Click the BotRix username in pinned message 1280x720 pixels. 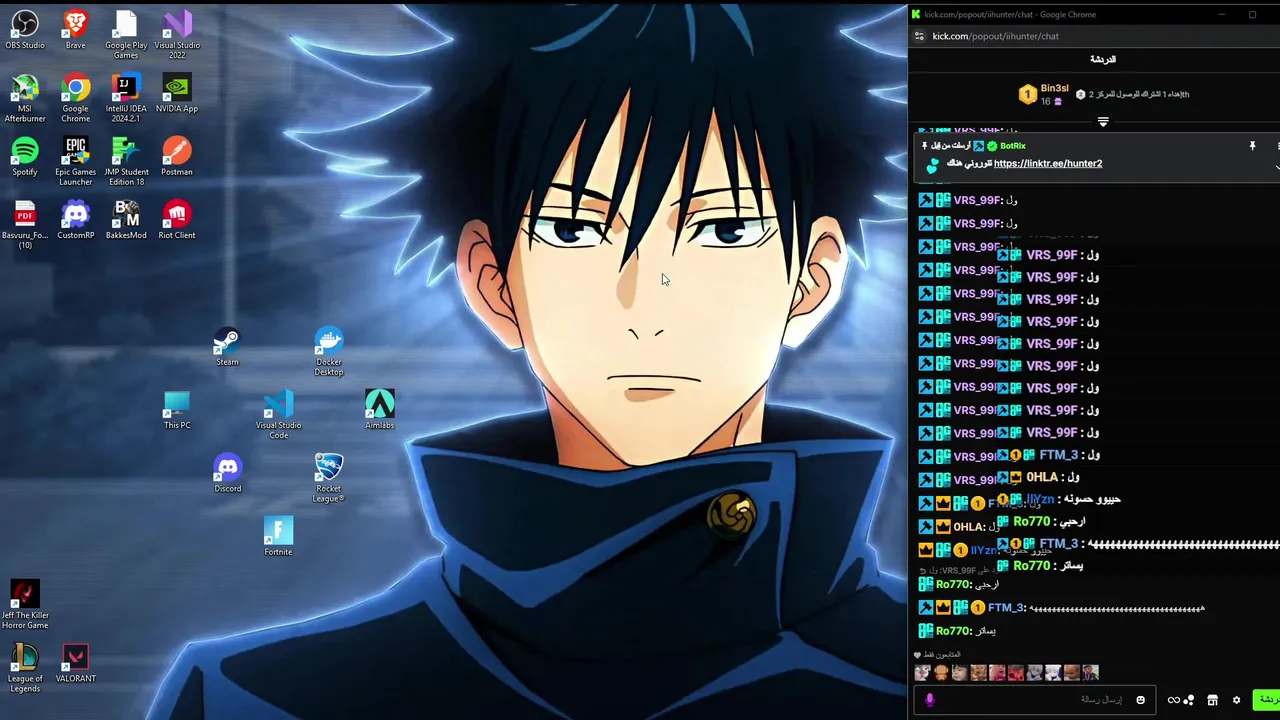coord(1012,146)
